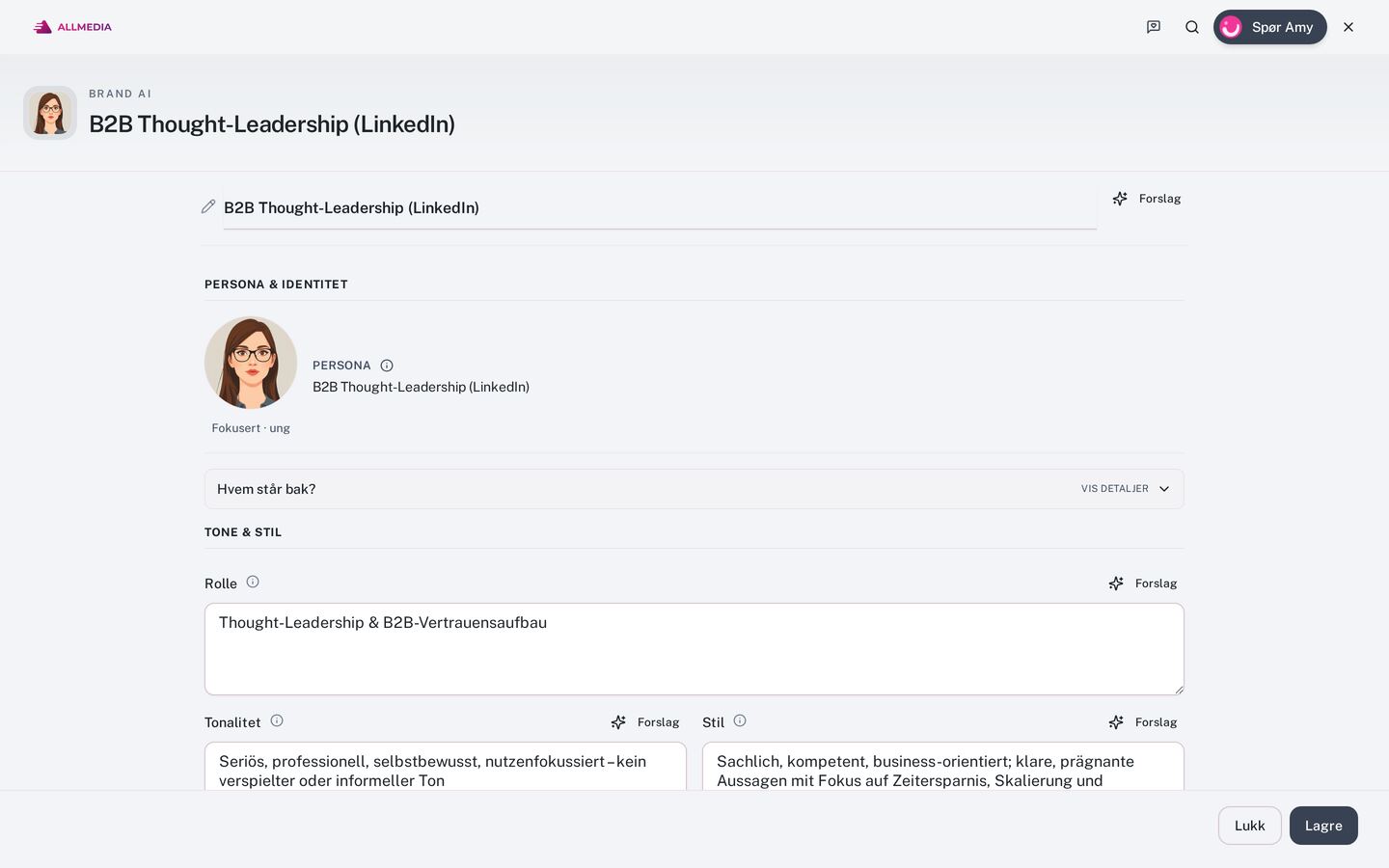
Task: Click the Lagre button
Action: pyautogui.click(x=1323, y=826)
